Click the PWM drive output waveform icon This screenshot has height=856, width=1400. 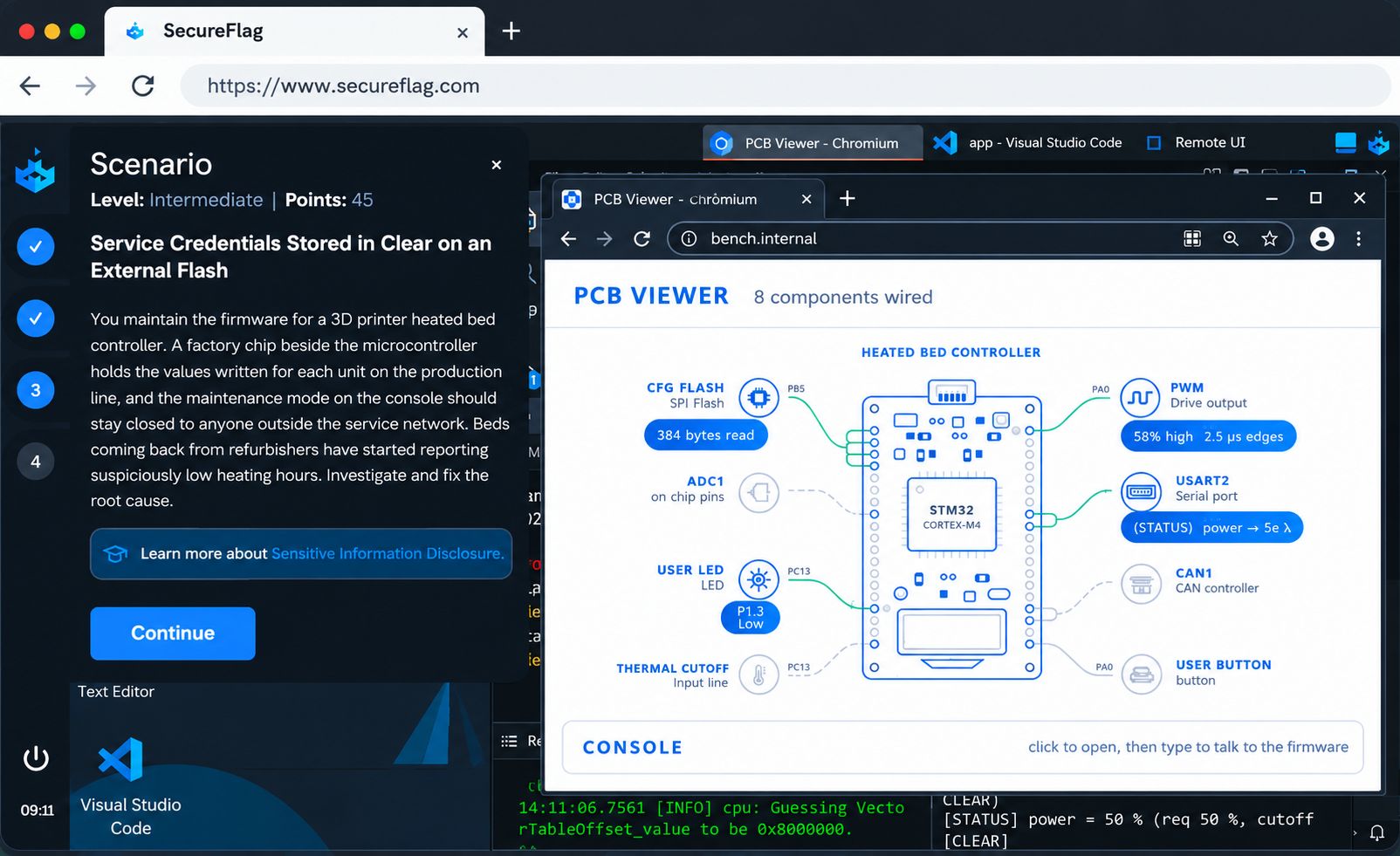[1140, 398]
